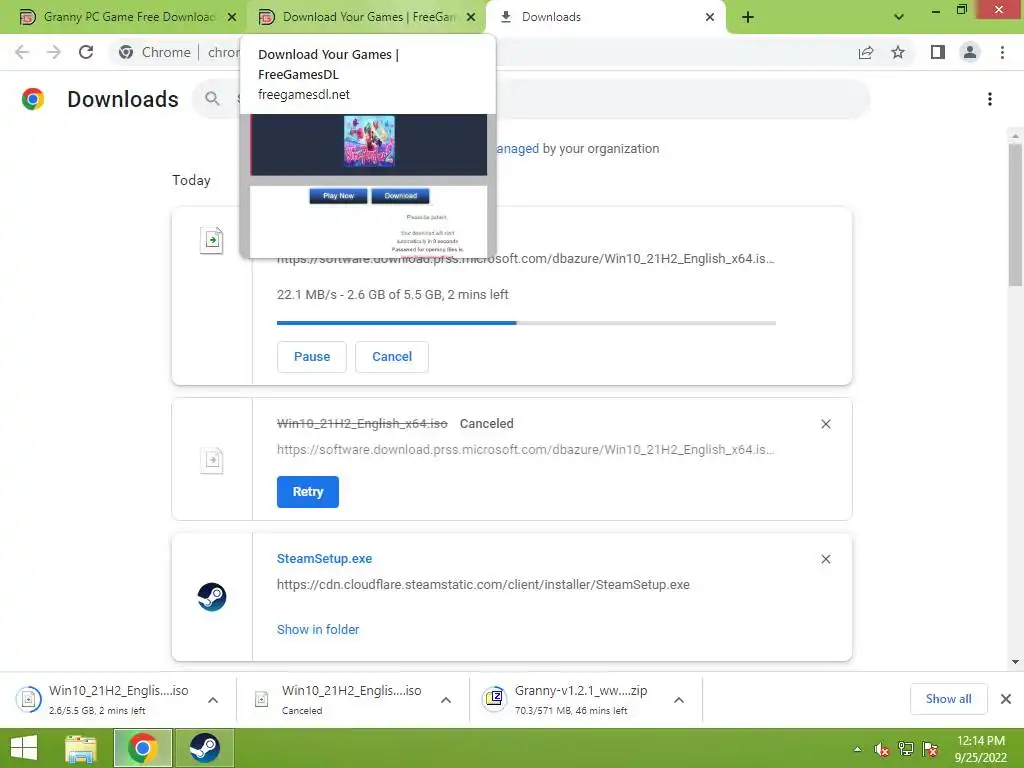Click the search magnifier in Downloads

pos(212,99)
